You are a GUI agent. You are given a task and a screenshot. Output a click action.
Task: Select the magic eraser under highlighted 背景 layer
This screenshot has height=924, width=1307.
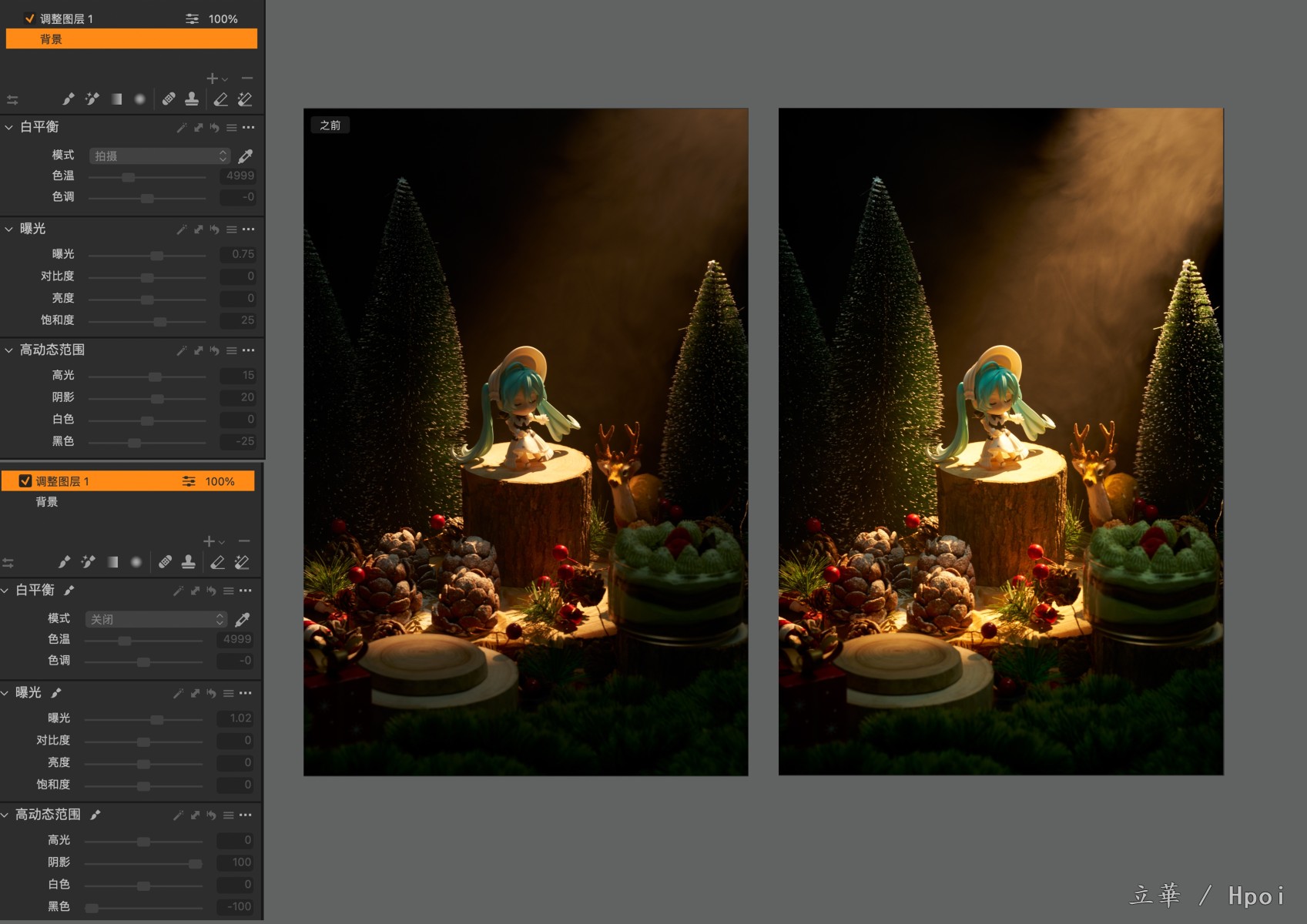click(x=245, y=99)
